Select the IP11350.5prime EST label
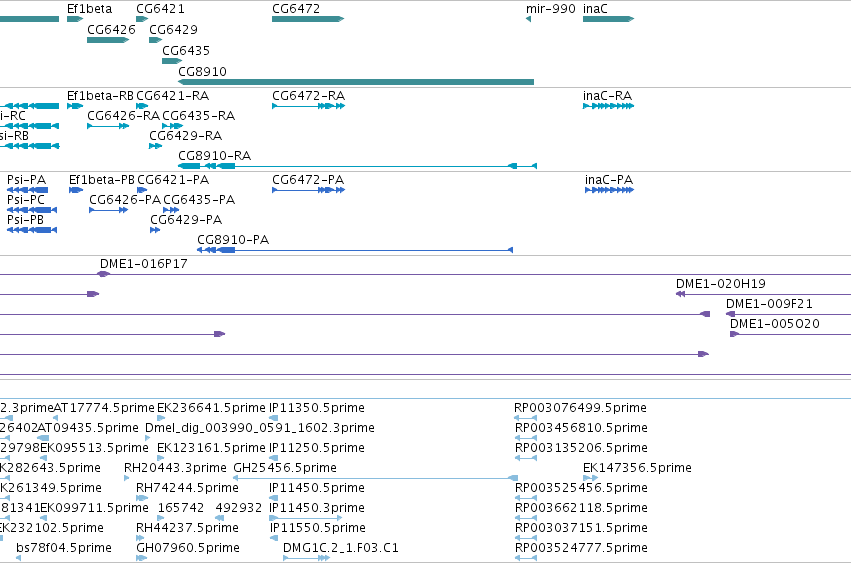Image resolution: width=851 pixels, height=563 pixels. point(317,408)
